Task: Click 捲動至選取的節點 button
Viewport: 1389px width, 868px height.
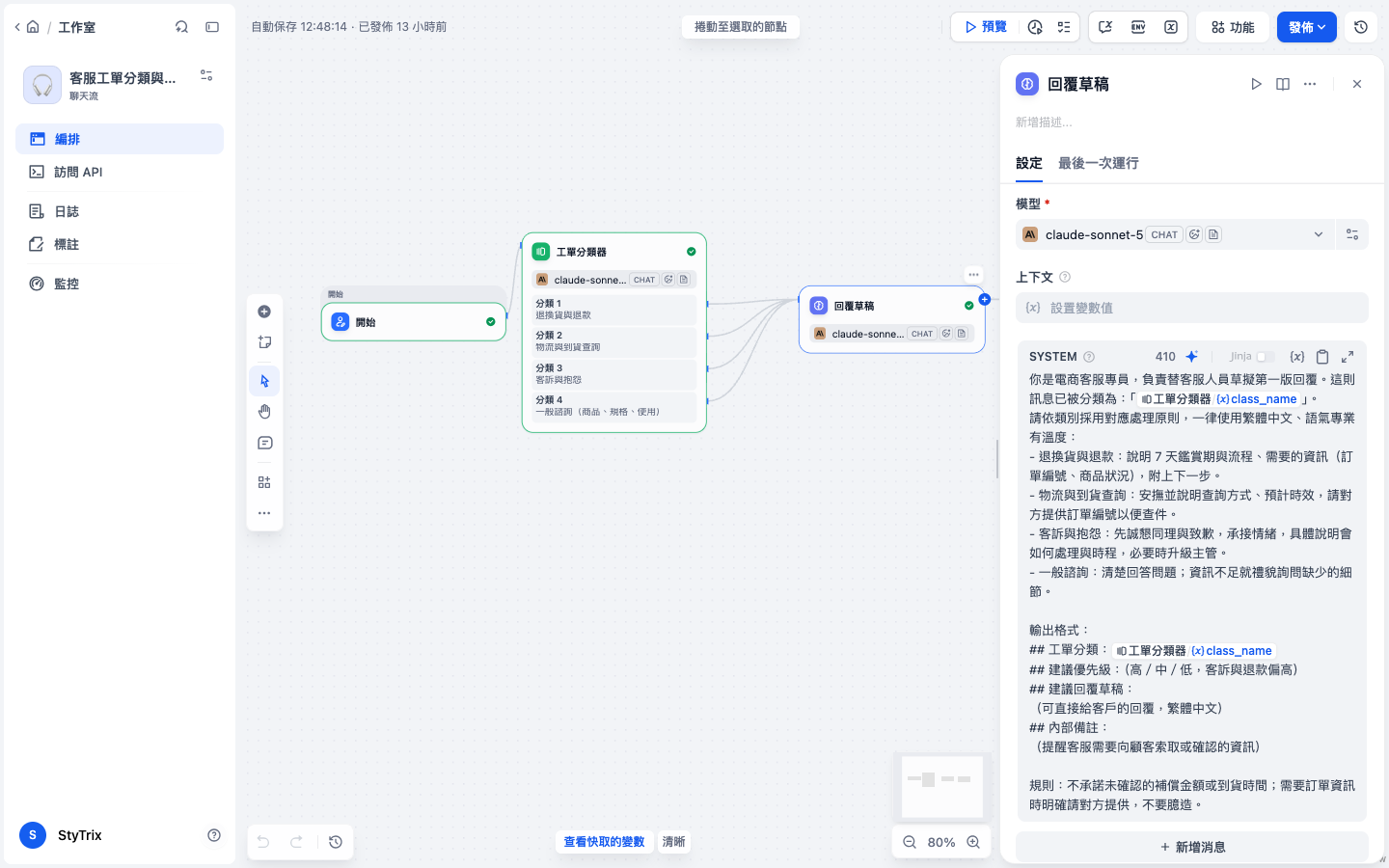Action: pos(741,27)
